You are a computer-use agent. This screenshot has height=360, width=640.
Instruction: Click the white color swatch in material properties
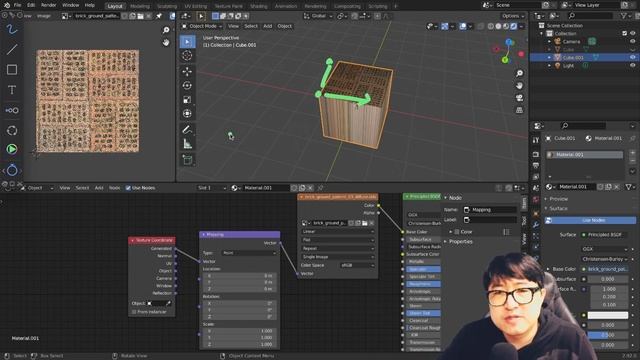click(x=608, y=315)
